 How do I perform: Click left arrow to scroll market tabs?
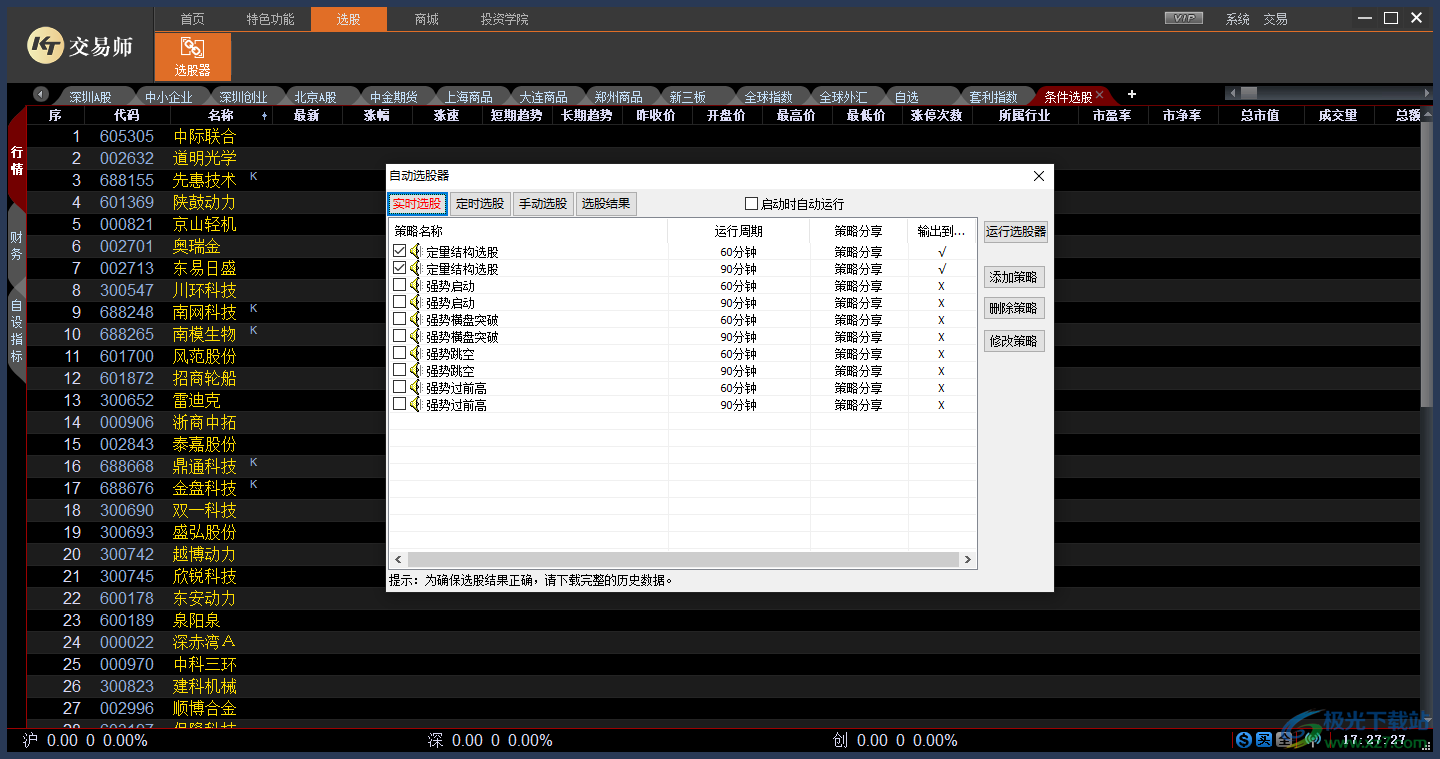[x=40, y=94]
